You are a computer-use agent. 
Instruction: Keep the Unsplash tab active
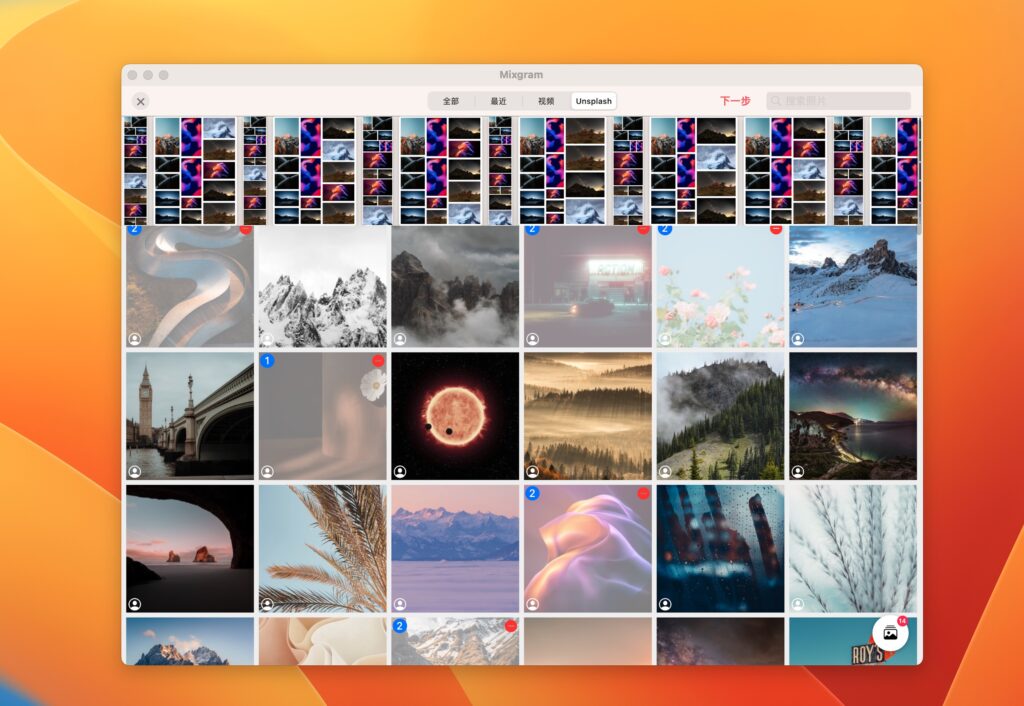593,100
